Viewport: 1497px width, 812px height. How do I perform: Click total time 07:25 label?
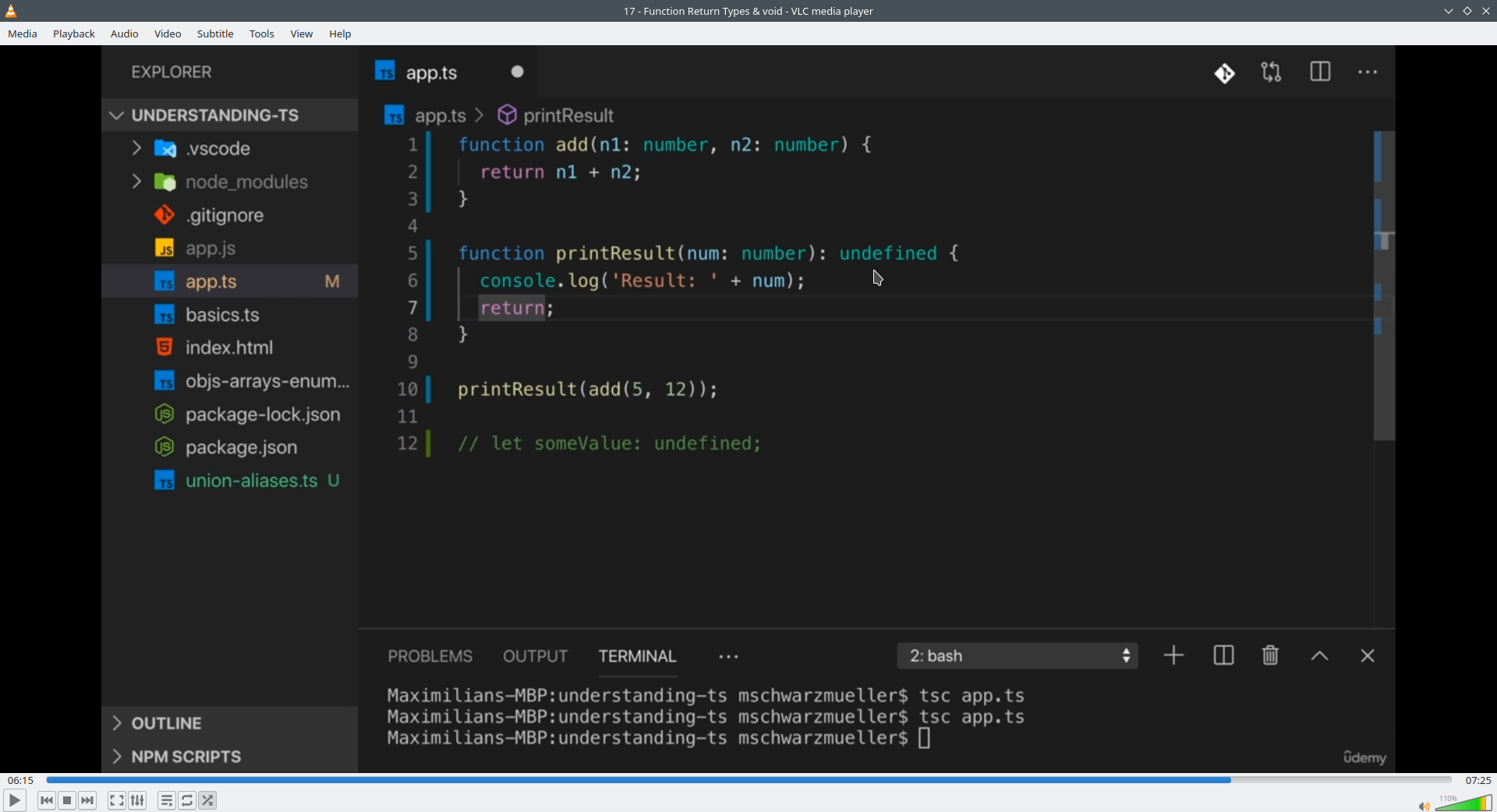[x=1478, y=780]
